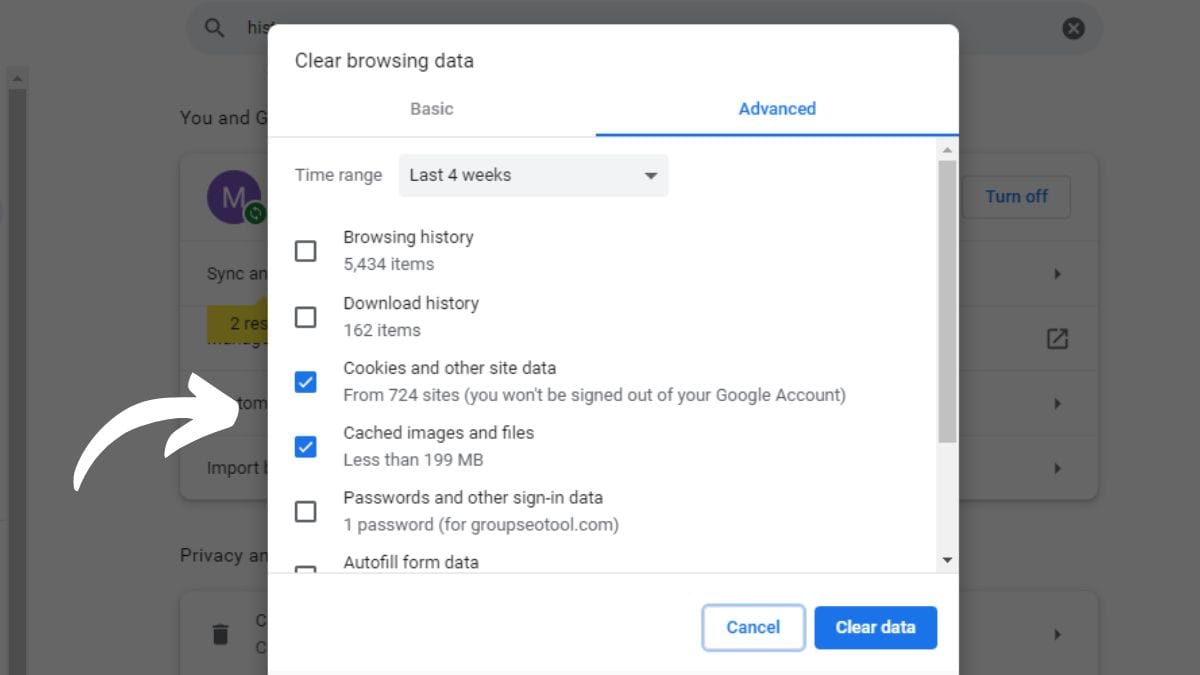Image resolution: width=1200 pixels, height=675 pixels.
Task: Expand the Import bookmarks row chevron
Action: coord(1057,468)
